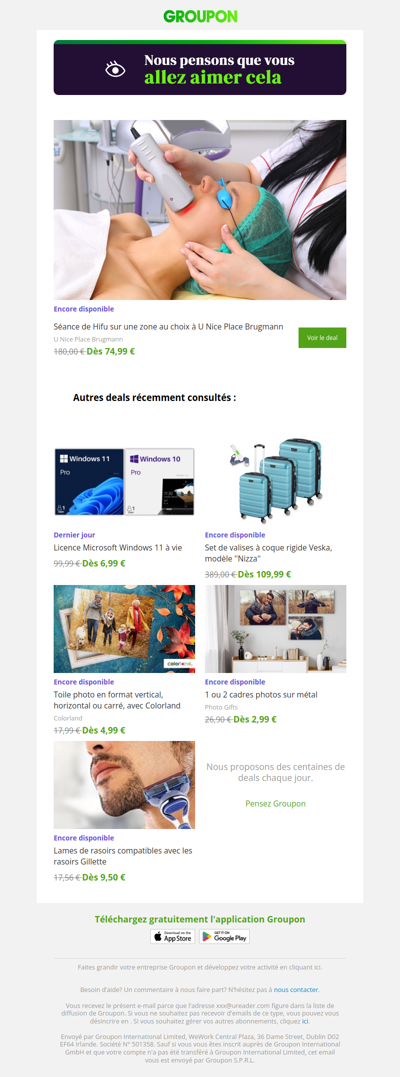Open the App Store download badge
400x1077 pixels.
point(173,936)
